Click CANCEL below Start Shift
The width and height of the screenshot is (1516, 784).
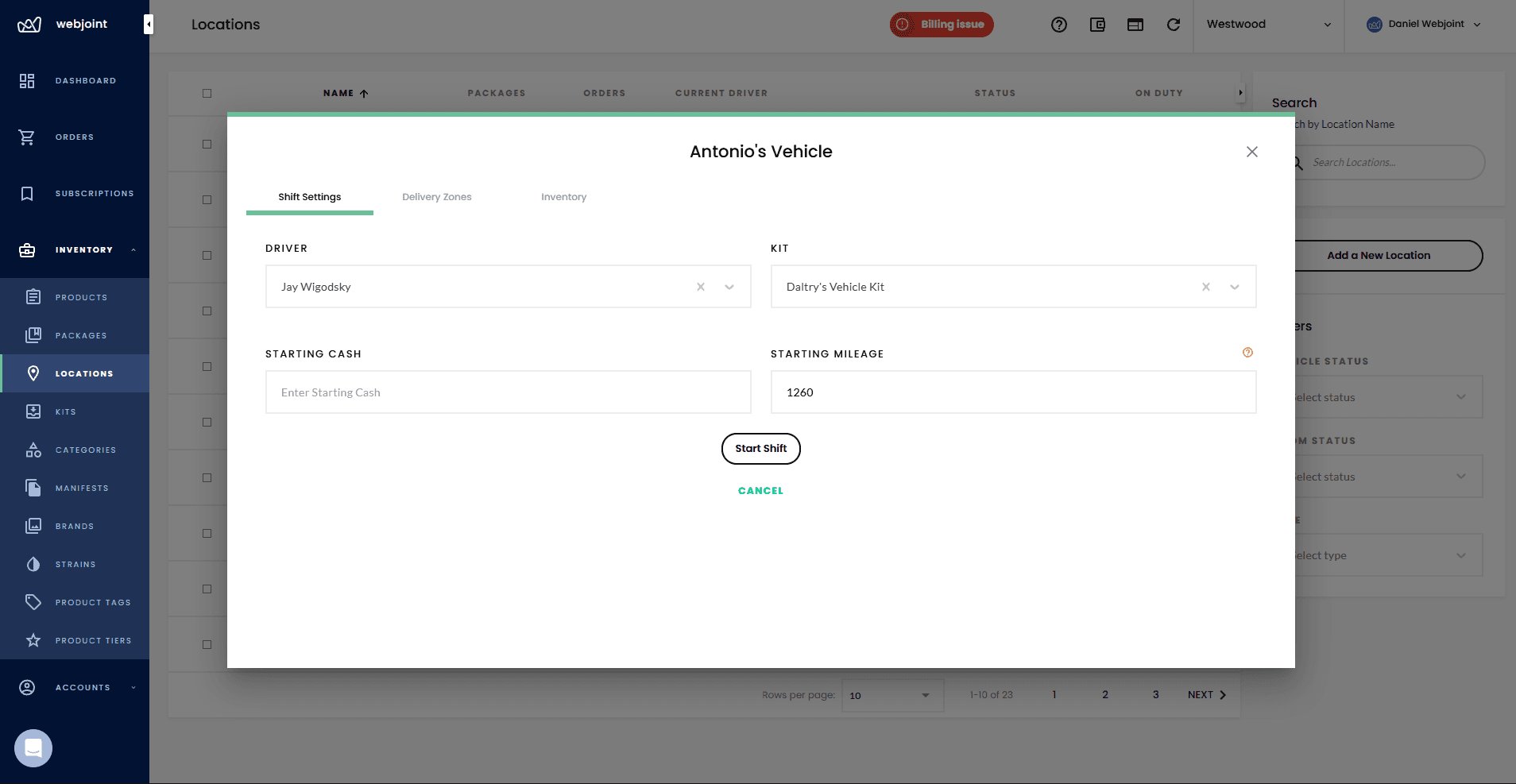pos(760,490)
